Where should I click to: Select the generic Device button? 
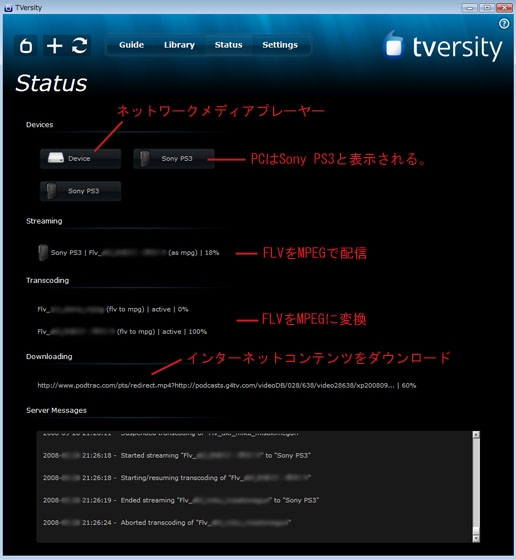(x=81, y=159)
